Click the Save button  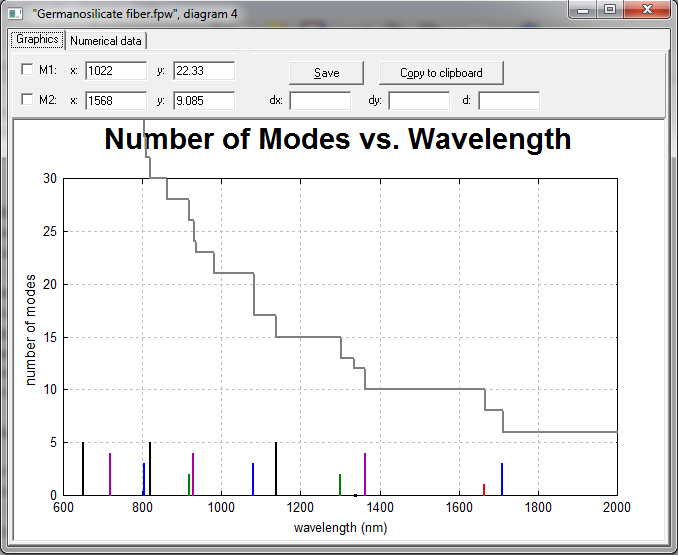pyautogui.click(x=326, y=73)
